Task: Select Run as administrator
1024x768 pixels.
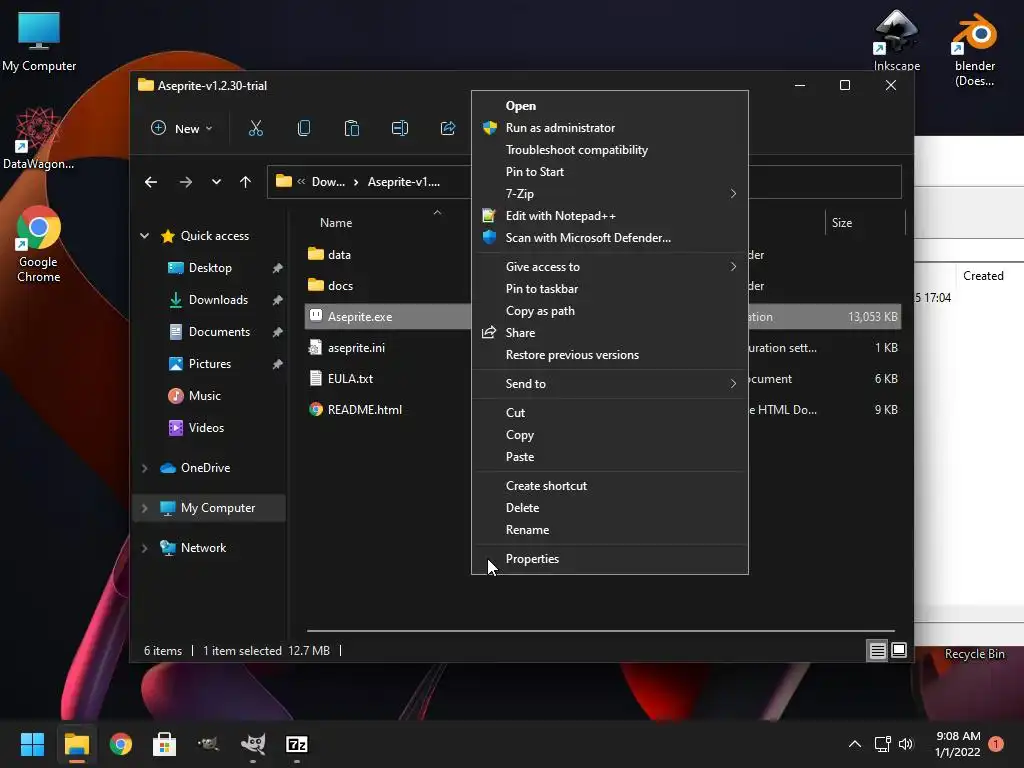Action: click(610, 128)
